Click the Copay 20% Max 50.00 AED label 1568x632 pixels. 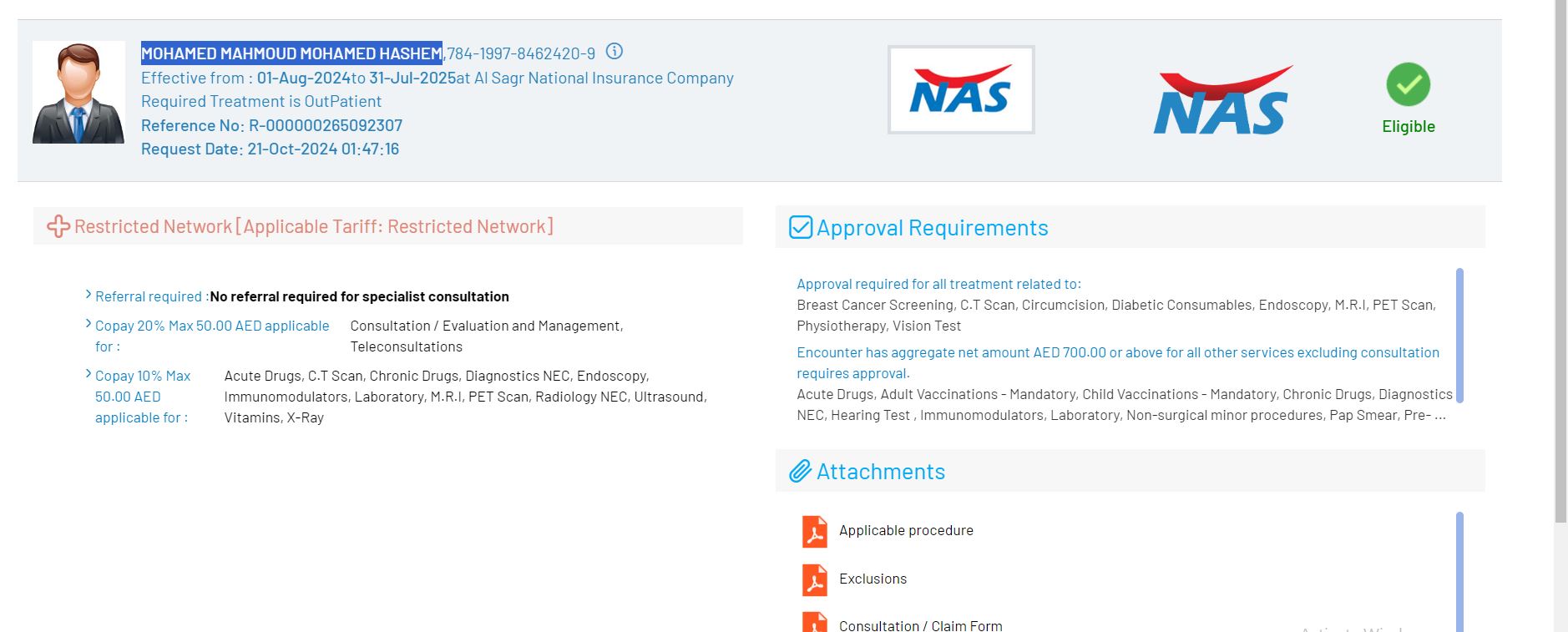point(212,336)
